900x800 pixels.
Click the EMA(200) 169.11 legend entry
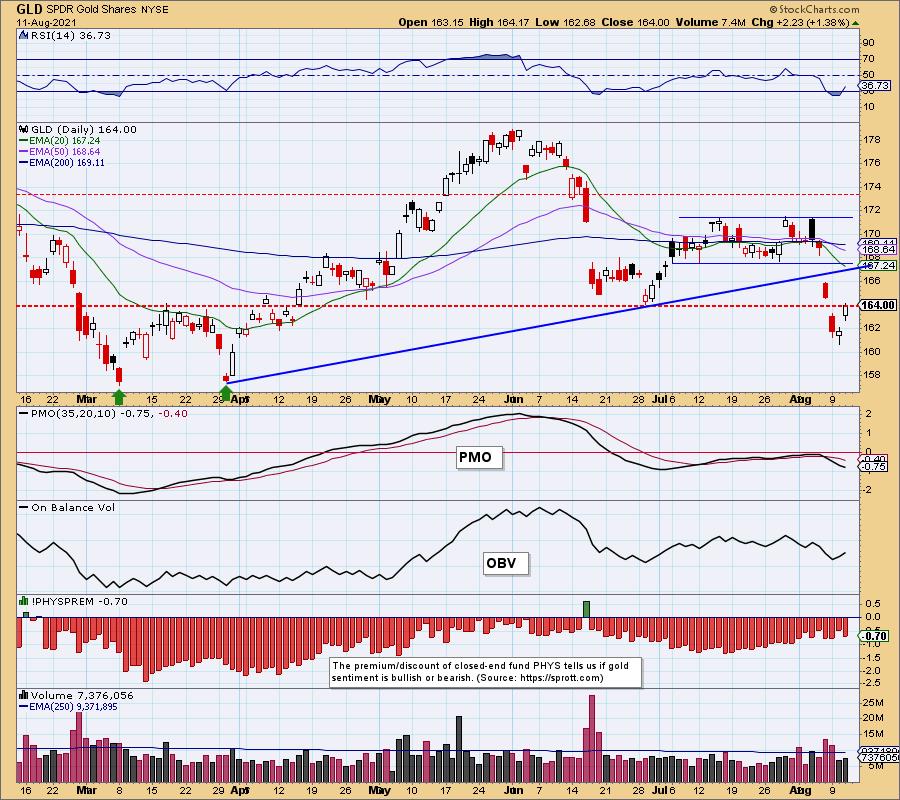point(62,162)
